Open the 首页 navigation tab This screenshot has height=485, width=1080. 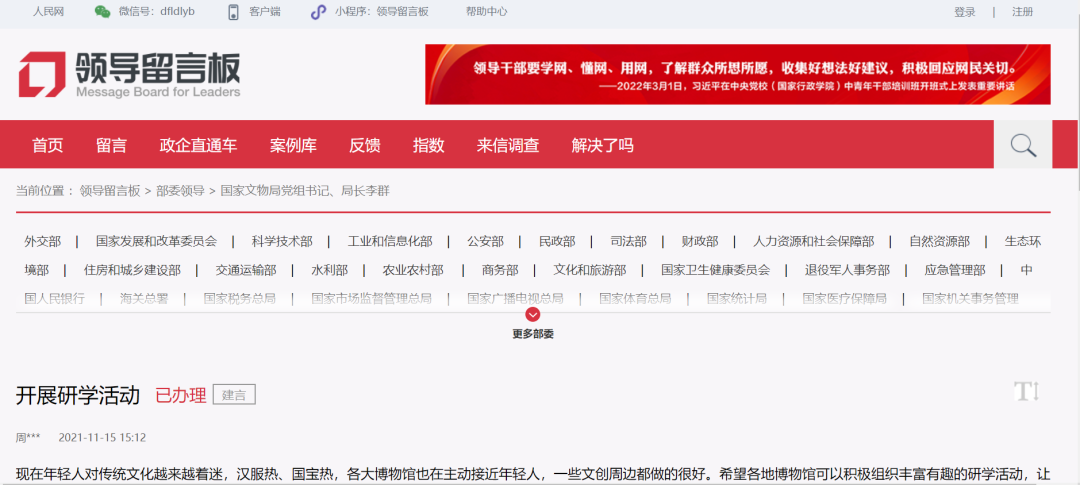click(x=47, y=145)
